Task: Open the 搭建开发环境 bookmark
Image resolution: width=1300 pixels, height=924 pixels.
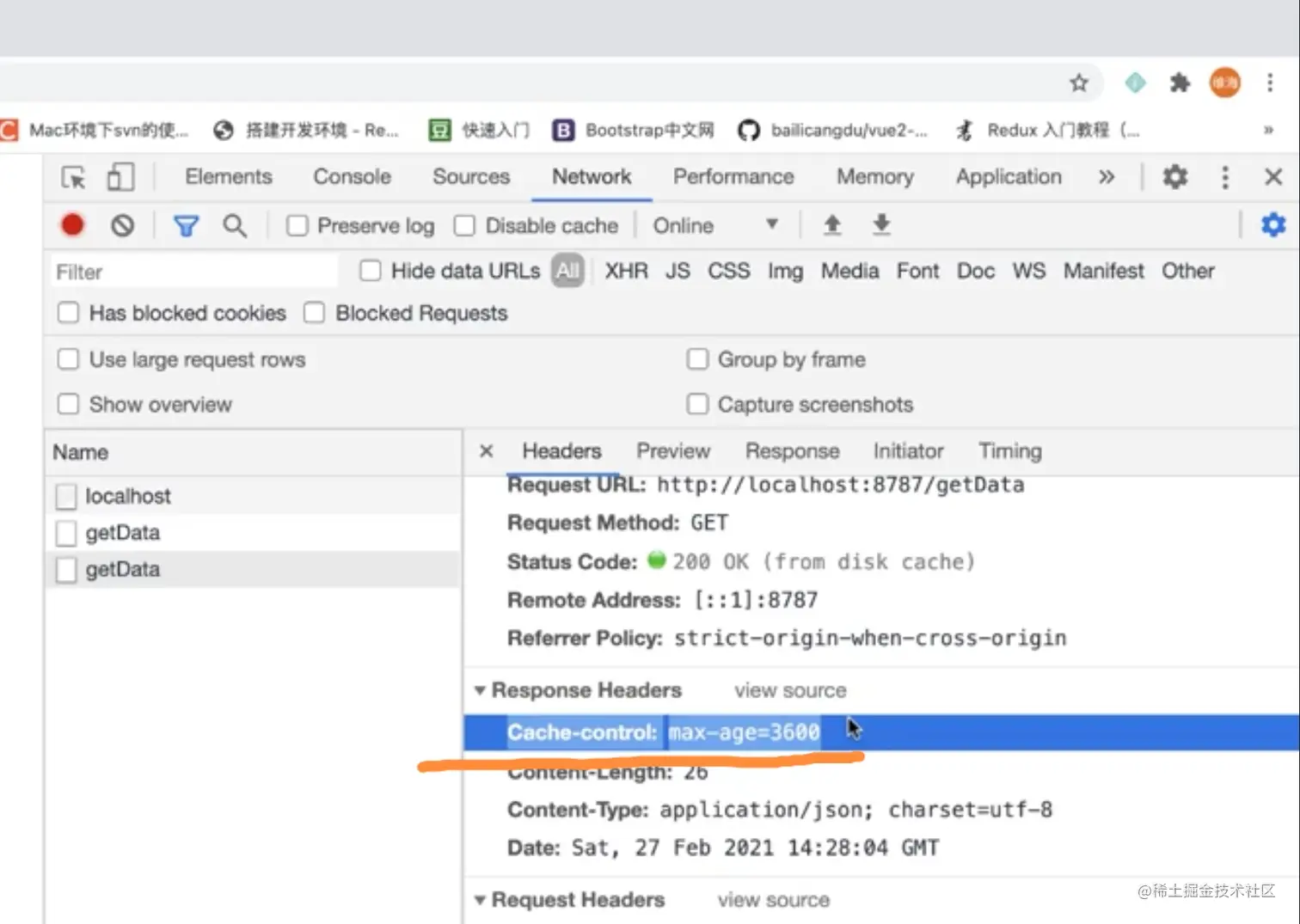Action: tap(306, 130)
